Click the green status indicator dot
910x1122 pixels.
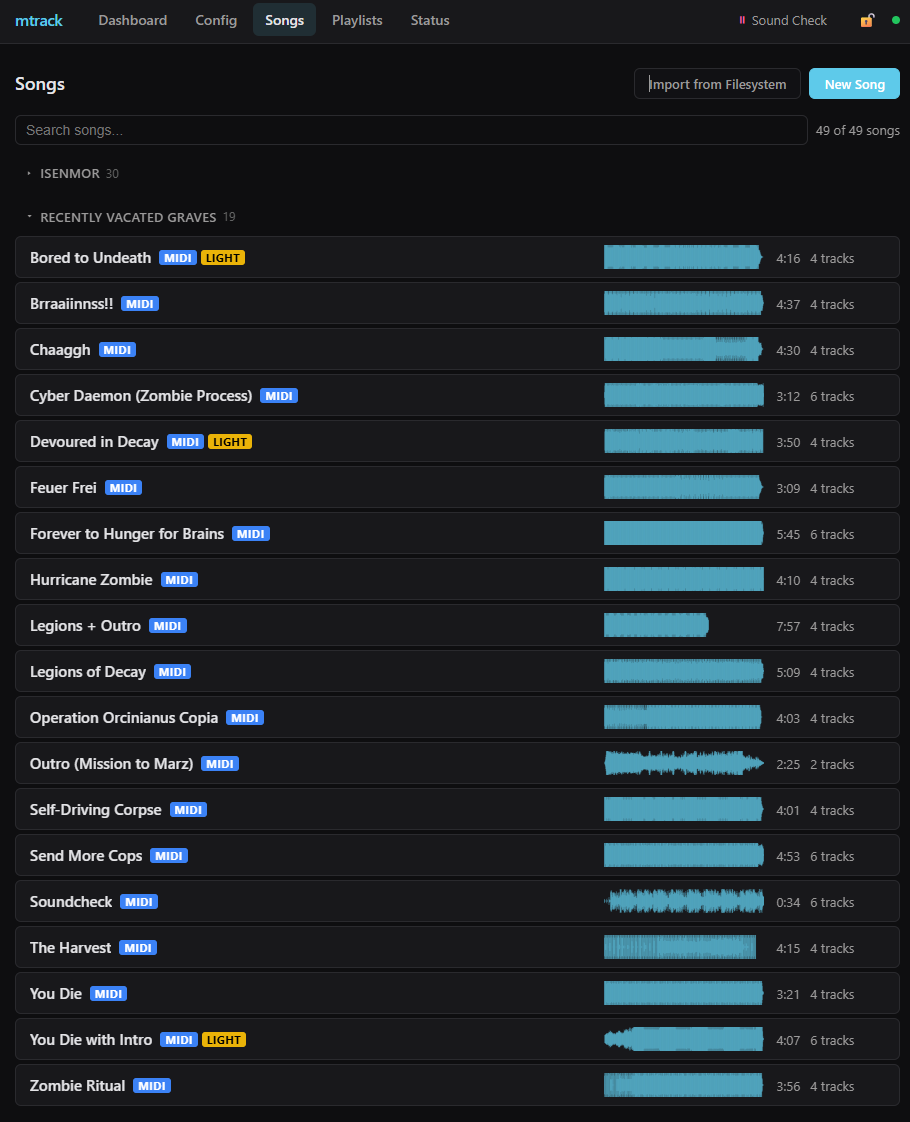[x=897, y=20]
